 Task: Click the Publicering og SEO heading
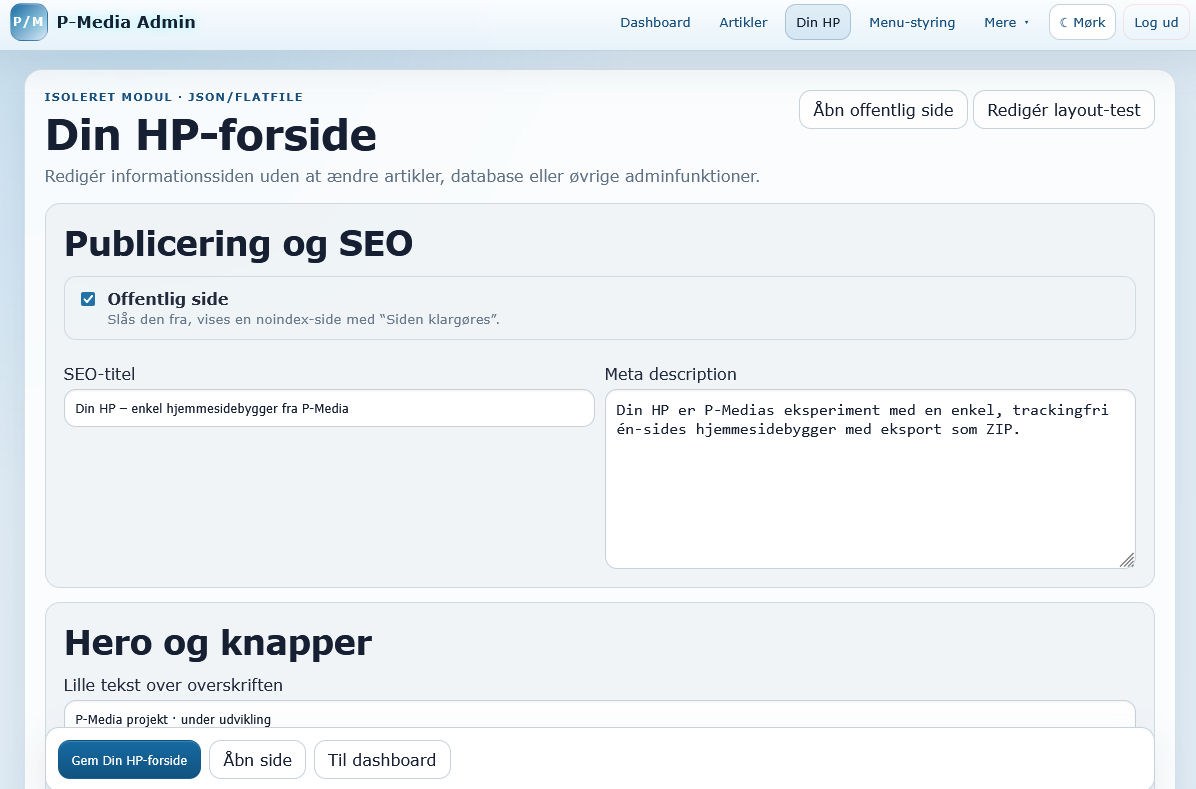pos(238,243)
